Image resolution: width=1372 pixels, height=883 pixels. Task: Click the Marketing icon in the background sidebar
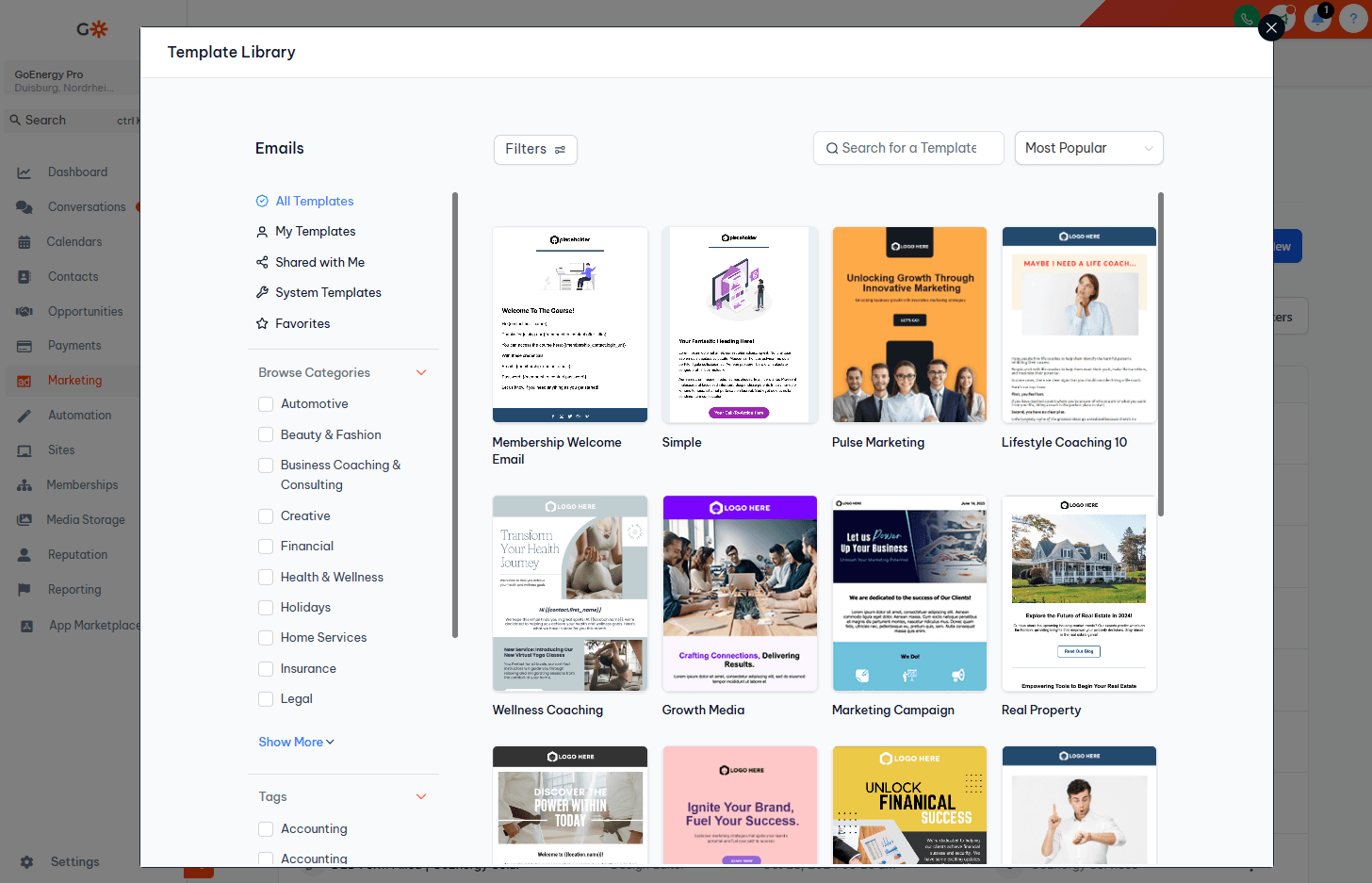click(24, 381)
